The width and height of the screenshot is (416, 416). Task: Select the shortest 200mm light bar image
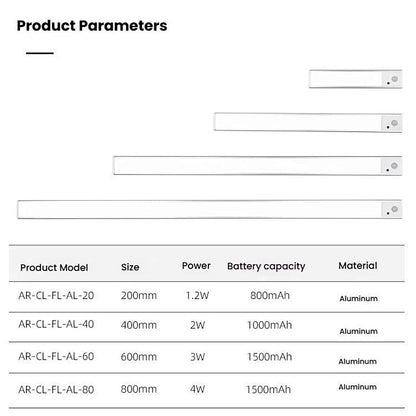coord(356,79)
